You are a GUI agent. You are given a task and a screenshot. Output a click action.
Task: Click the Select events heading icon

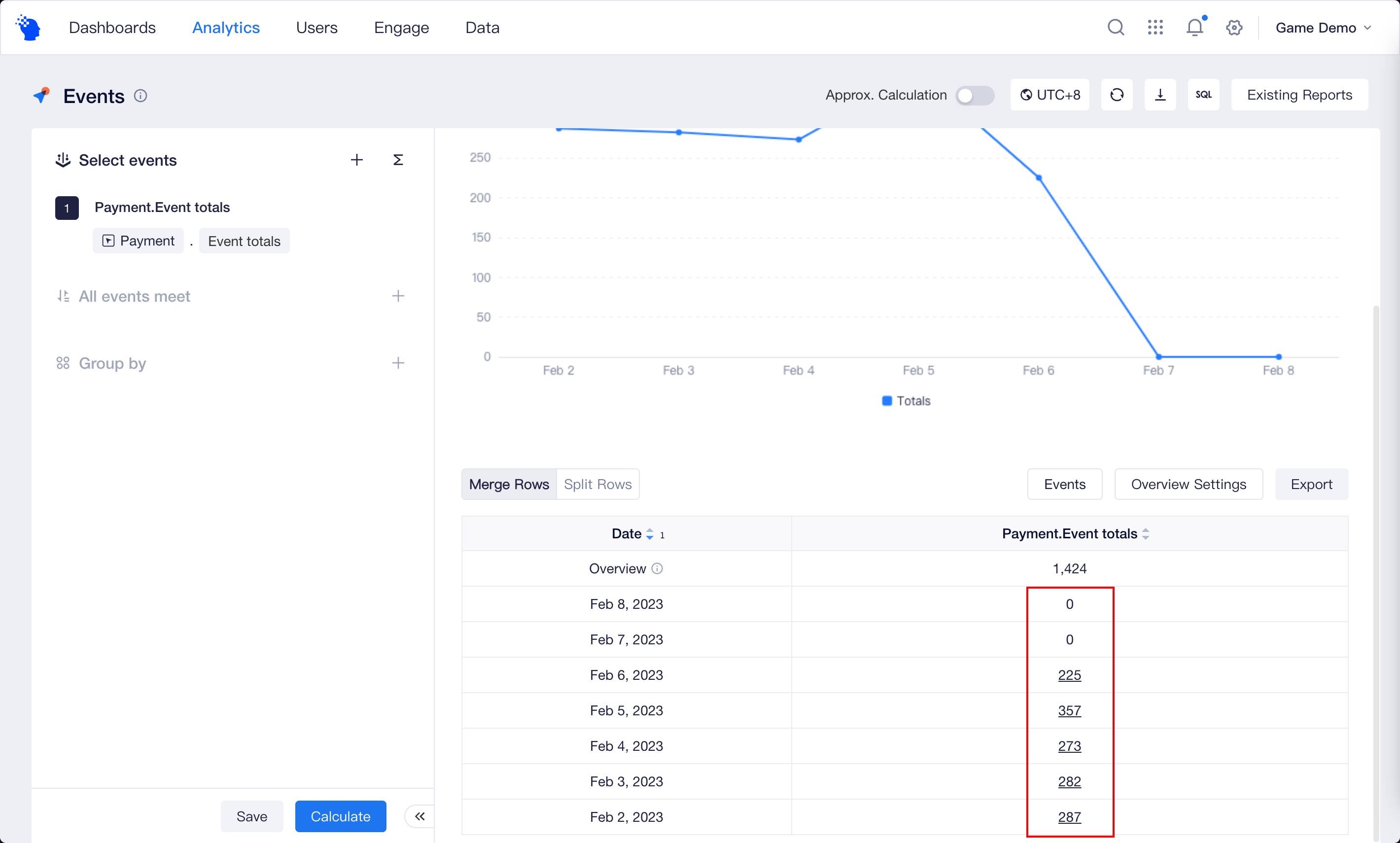point(63,160)
